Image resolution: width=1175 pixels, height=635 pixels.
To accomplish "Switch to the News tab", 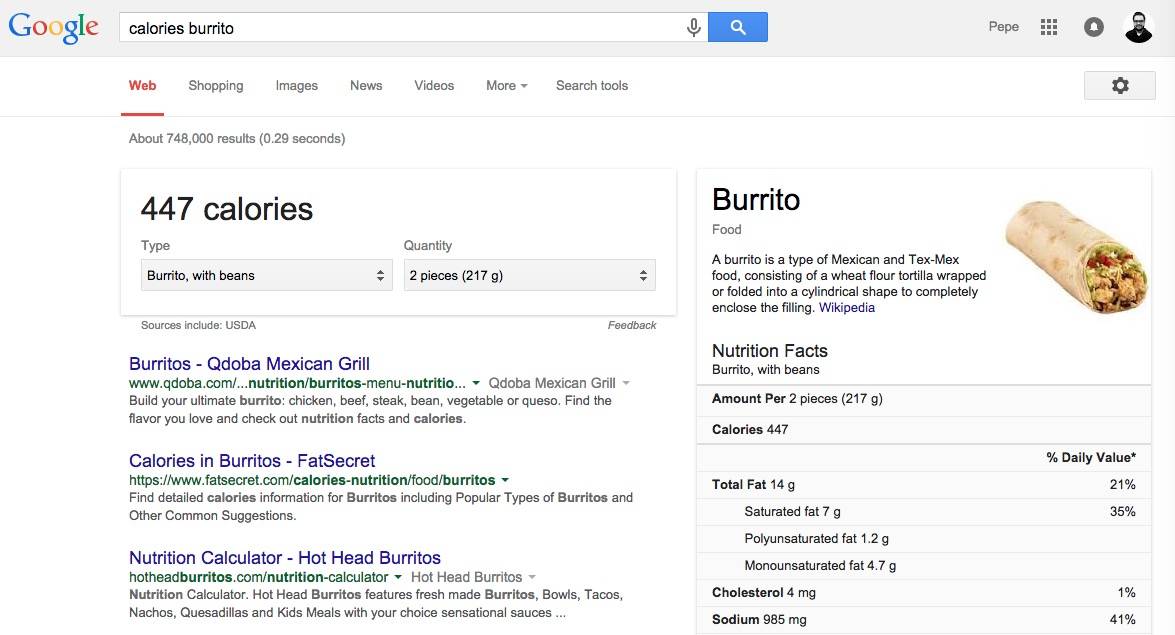I will [x=366, y=85].
